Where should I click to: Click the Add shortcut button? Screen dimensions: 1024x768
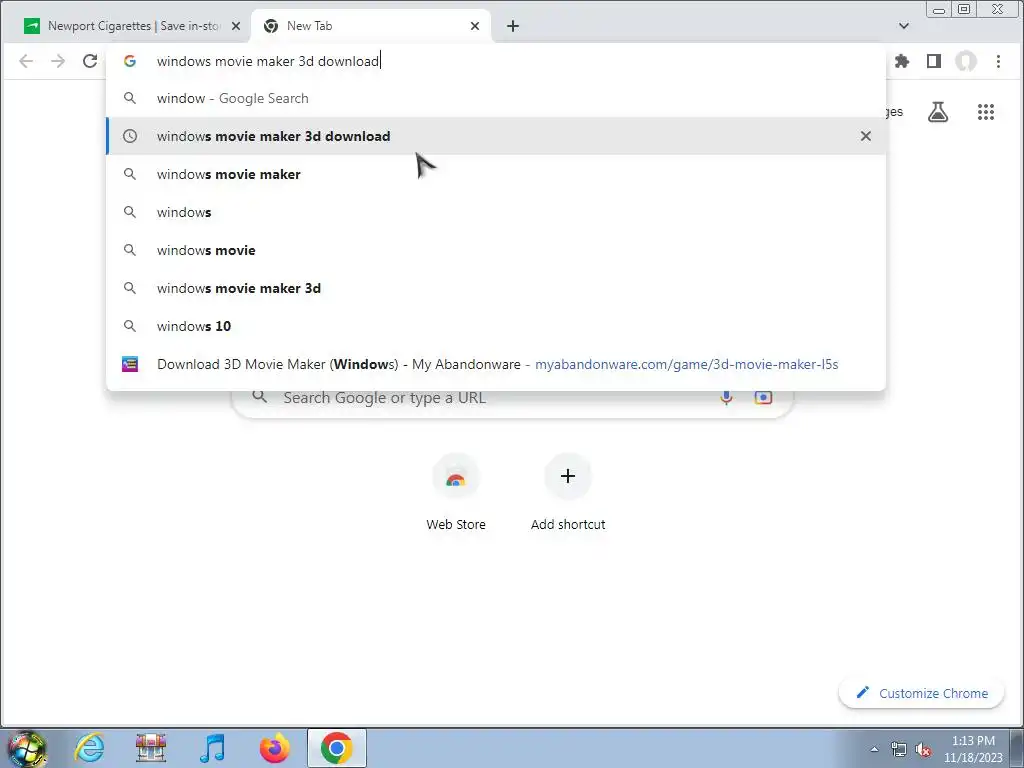pos(568,493)
